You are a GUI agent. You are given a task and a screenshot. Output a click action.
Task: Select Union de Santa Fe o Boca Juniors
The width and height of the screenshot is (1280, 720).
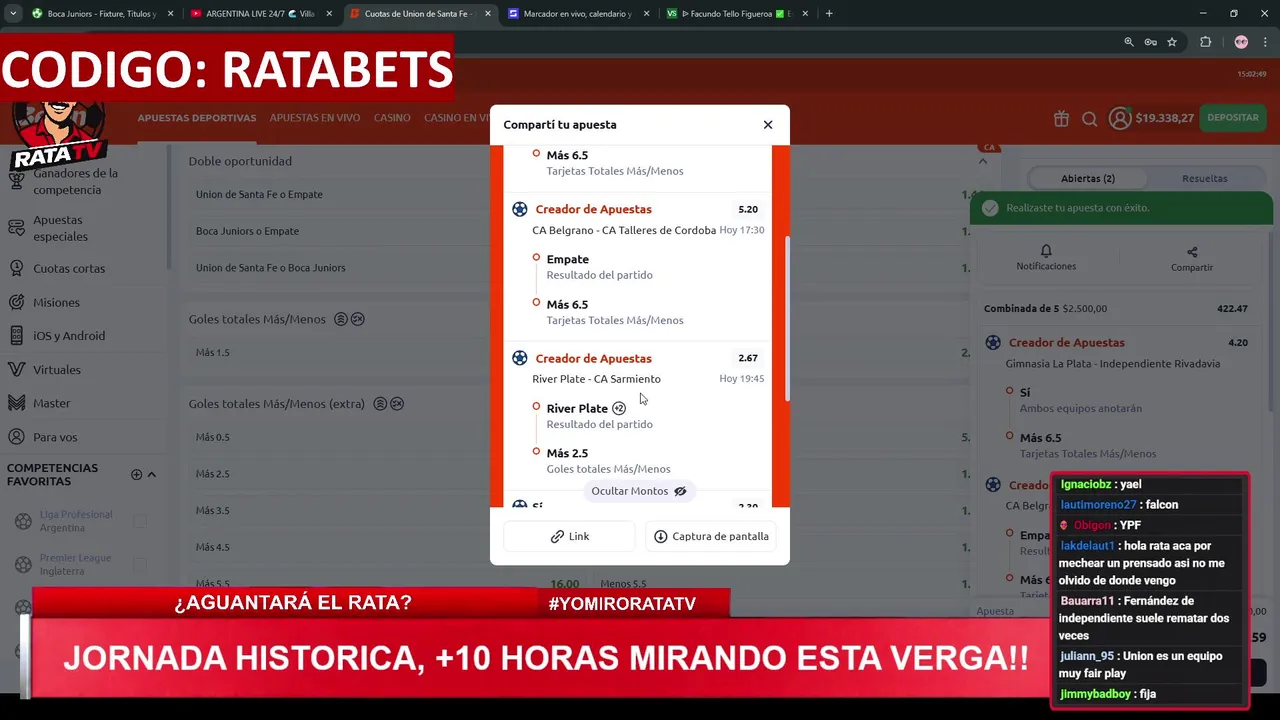(x=271, y=268)
